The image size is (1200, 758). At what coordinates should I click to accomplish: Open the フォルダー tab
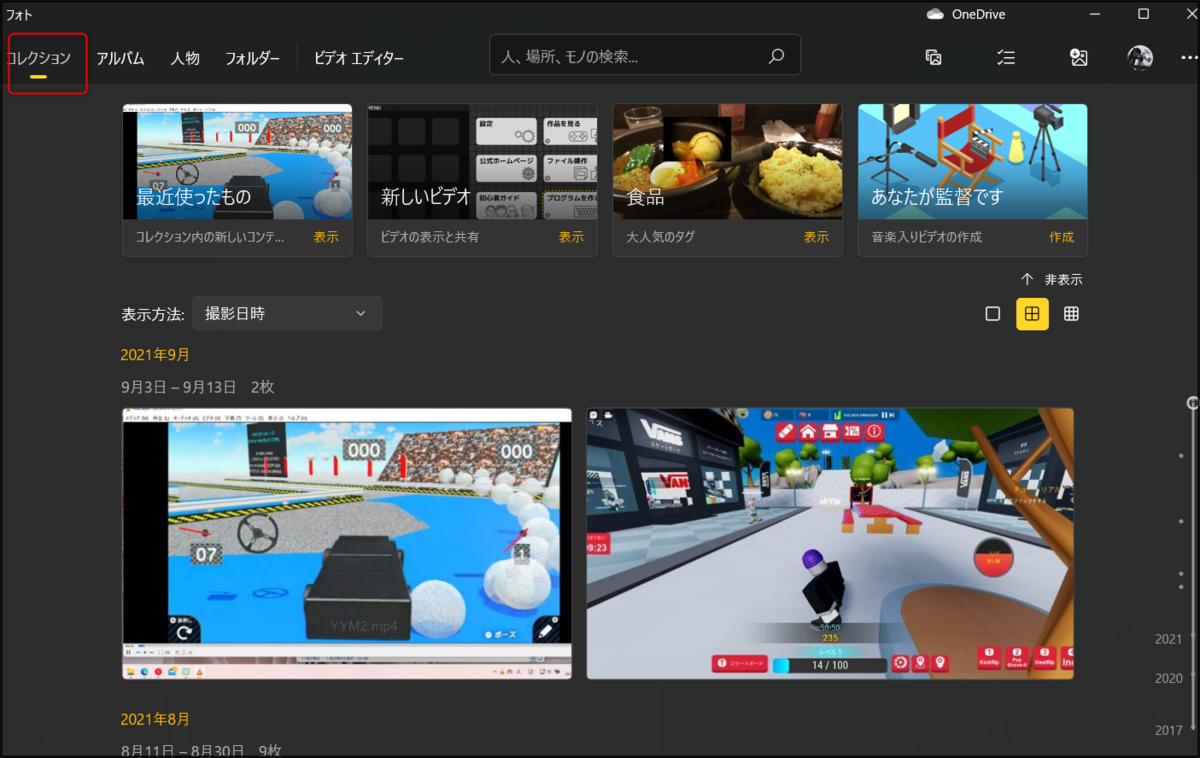tap(252, 59)
